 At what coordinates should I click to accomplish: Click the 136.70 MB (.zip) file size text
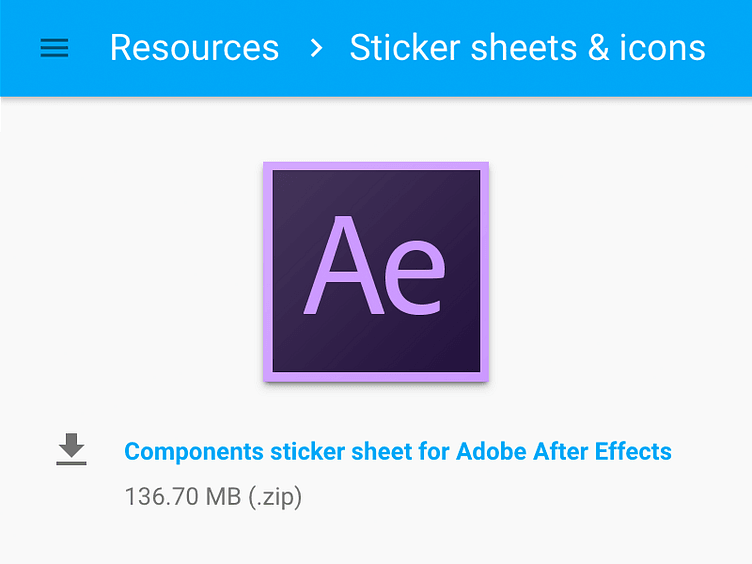click(x=213, y=496)
